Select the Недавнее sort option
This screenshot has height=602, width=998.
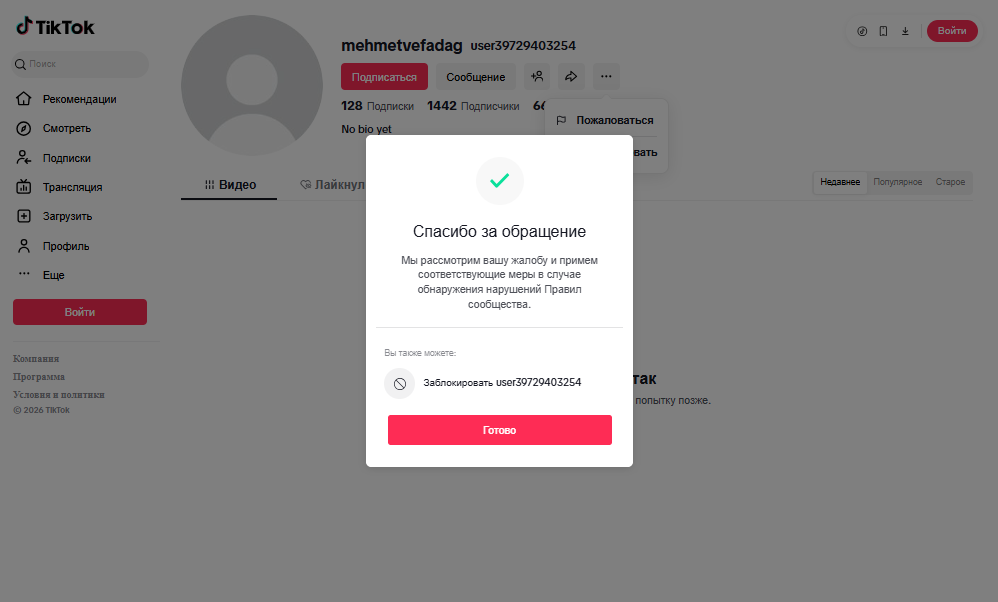[840, 182]
